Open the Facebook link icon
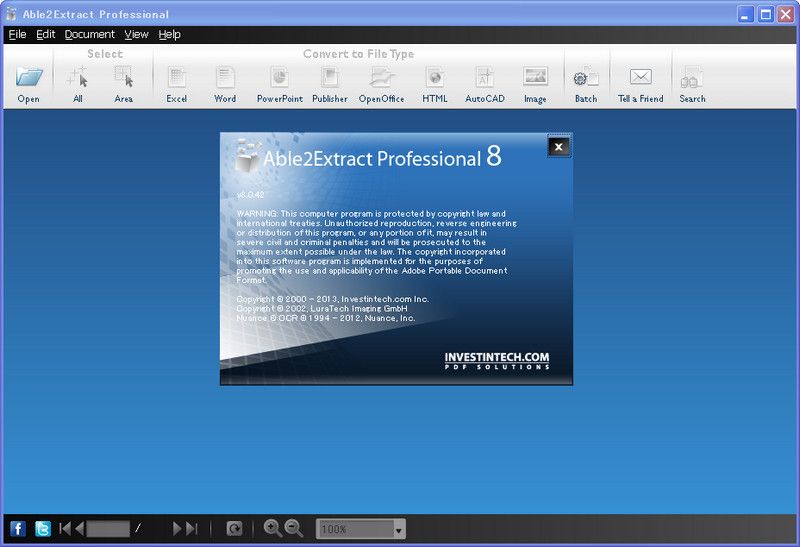 (x=18, y=529)
